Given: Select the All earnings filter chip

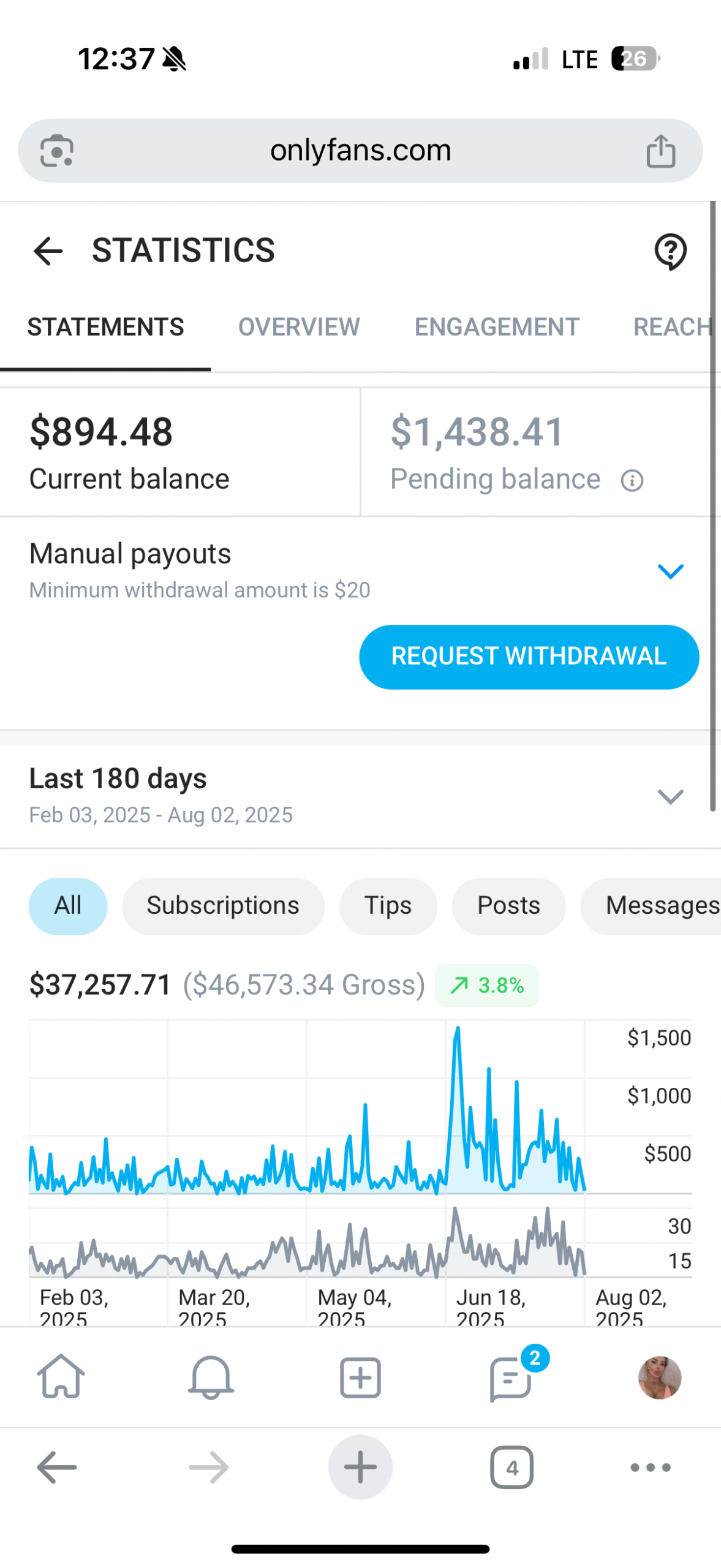Looking at the screenshot, I should point(68,906).
